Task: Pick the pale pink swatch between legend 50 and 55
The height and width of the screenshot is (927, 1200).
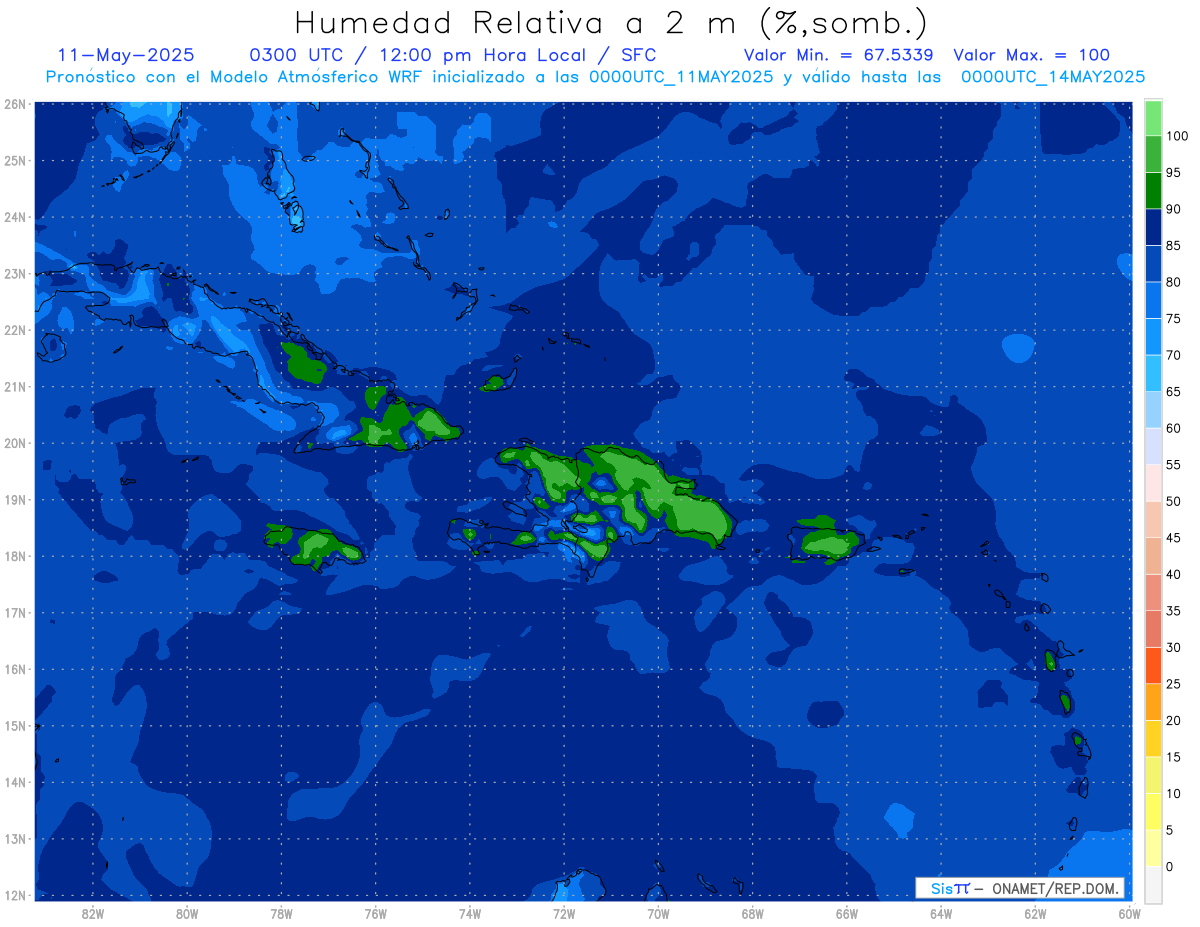Action: [1153, 483]
